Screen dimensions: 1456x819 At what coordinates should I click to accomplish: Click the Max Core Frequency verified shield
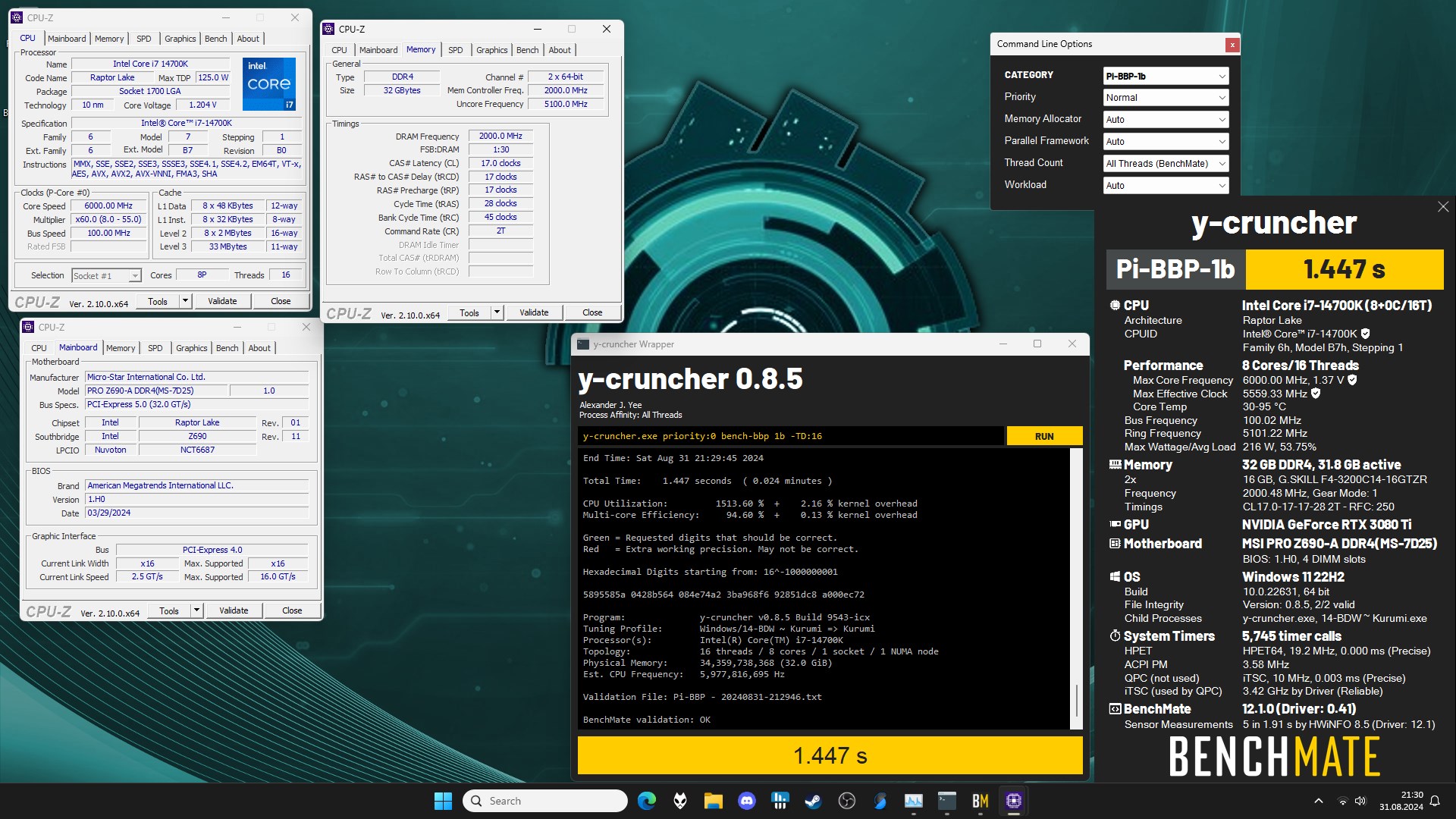click(1352, 380)
